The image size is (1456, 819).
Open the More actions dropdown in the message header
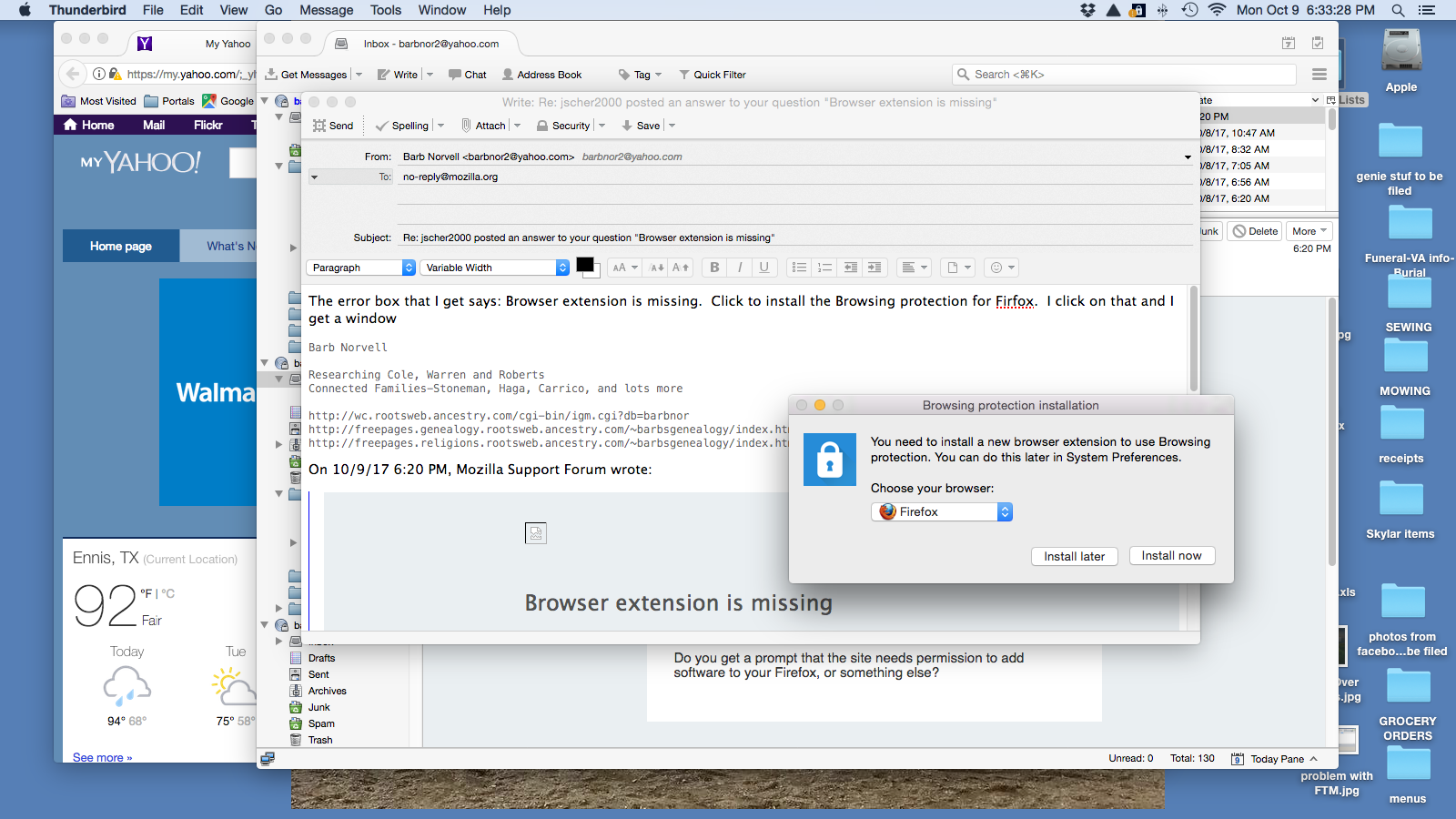tap(1310, 231)
